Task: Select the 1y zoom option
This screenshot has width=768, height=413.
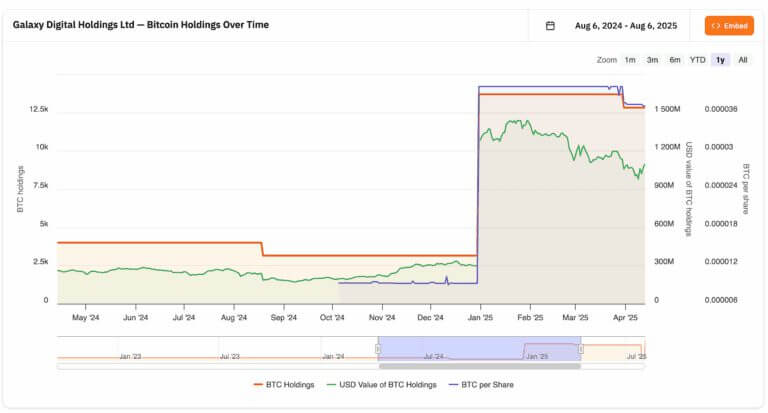Action: [x=720, y=60]
